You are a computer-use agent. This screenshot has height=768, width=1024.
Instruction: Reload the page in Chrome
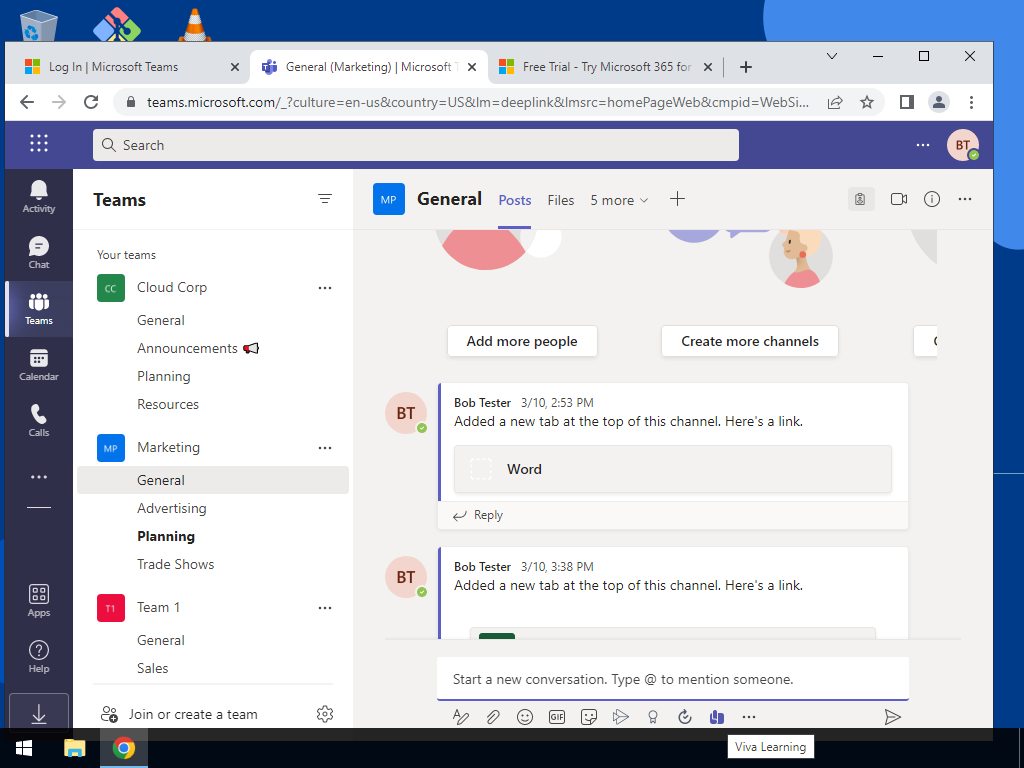91,102
